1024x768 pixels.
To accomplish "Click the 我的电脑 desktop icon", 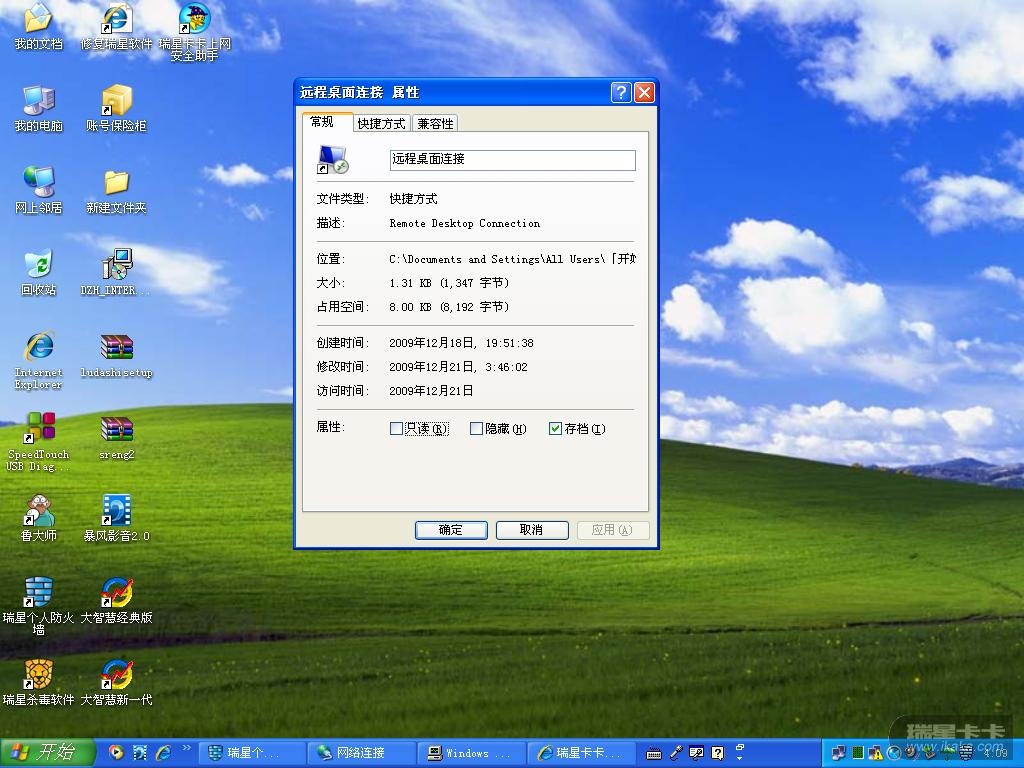I will 38,102.
